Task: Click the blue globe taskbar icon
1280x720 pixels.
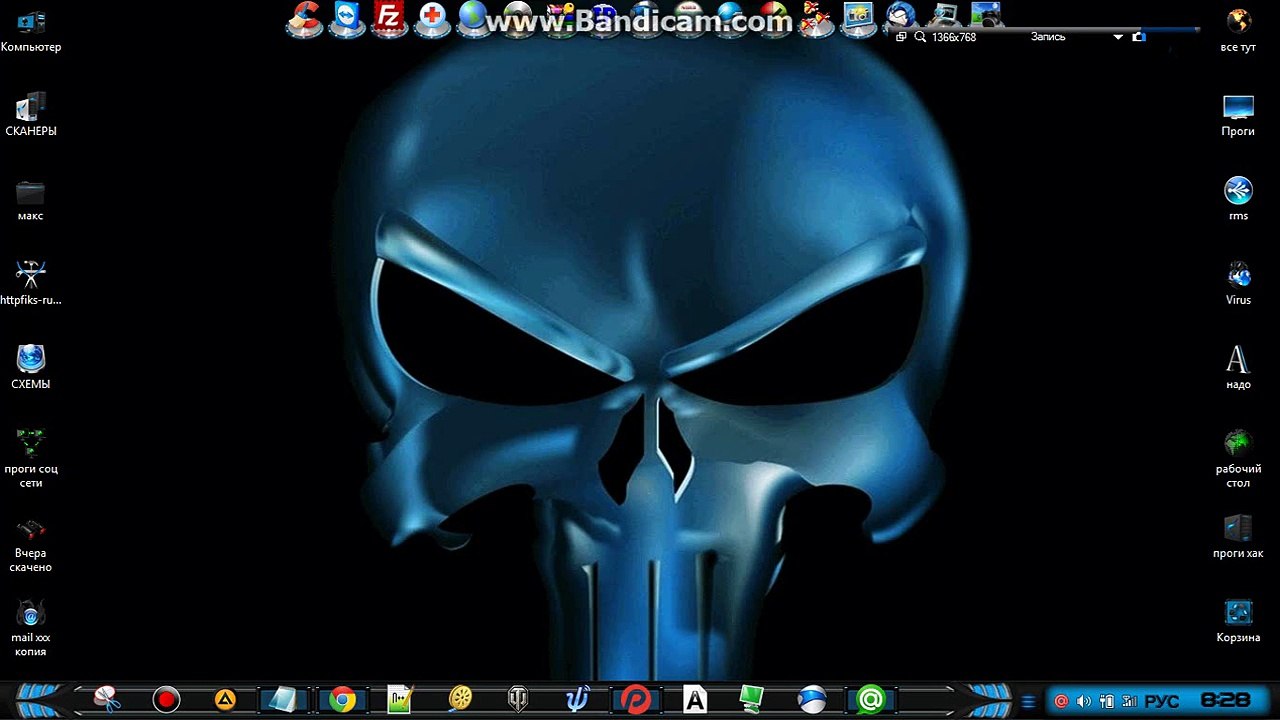Action: (x=812, y=699)
